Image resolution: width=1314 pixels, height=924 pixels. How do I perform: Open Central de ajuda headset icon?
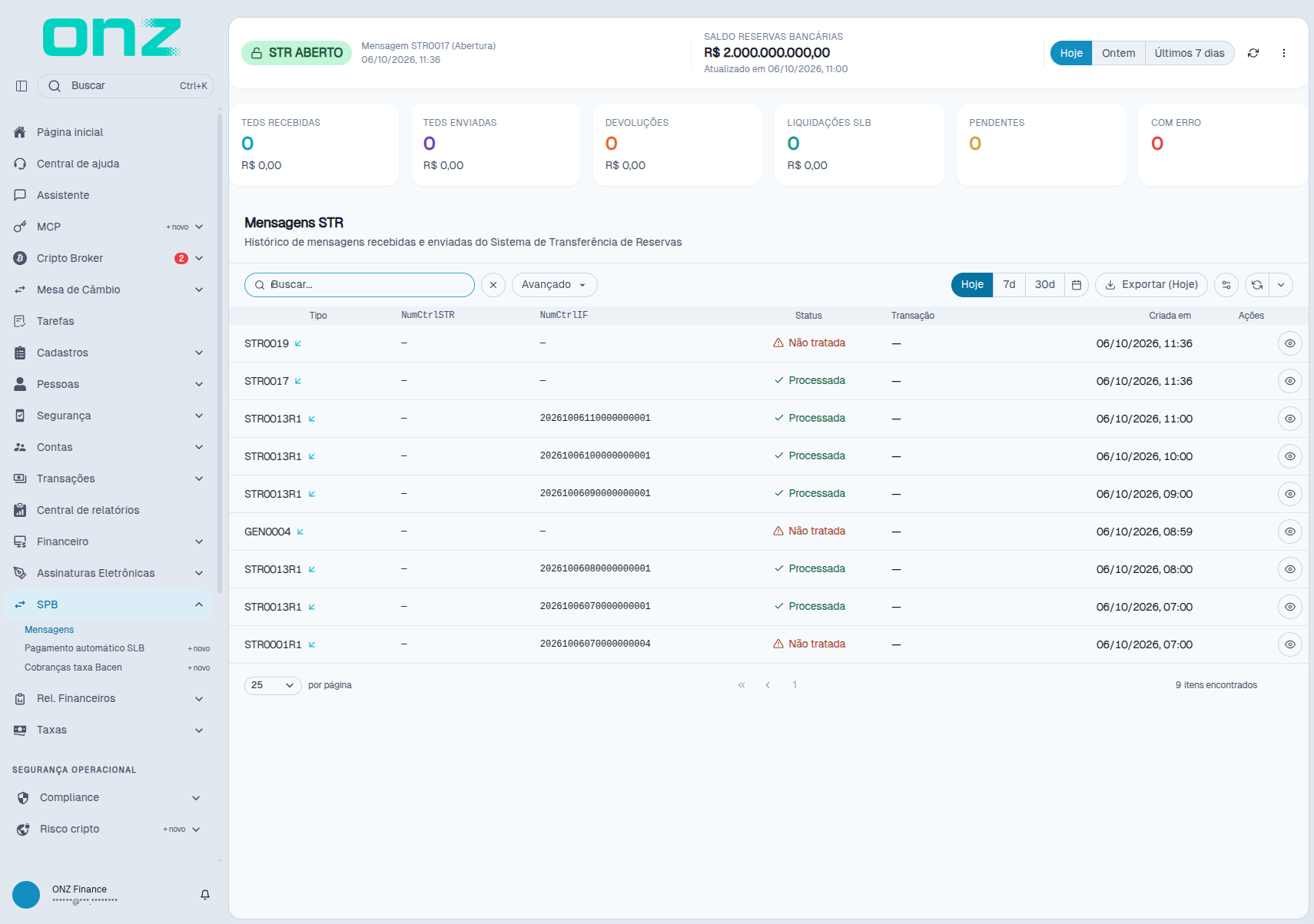point(20,164)
